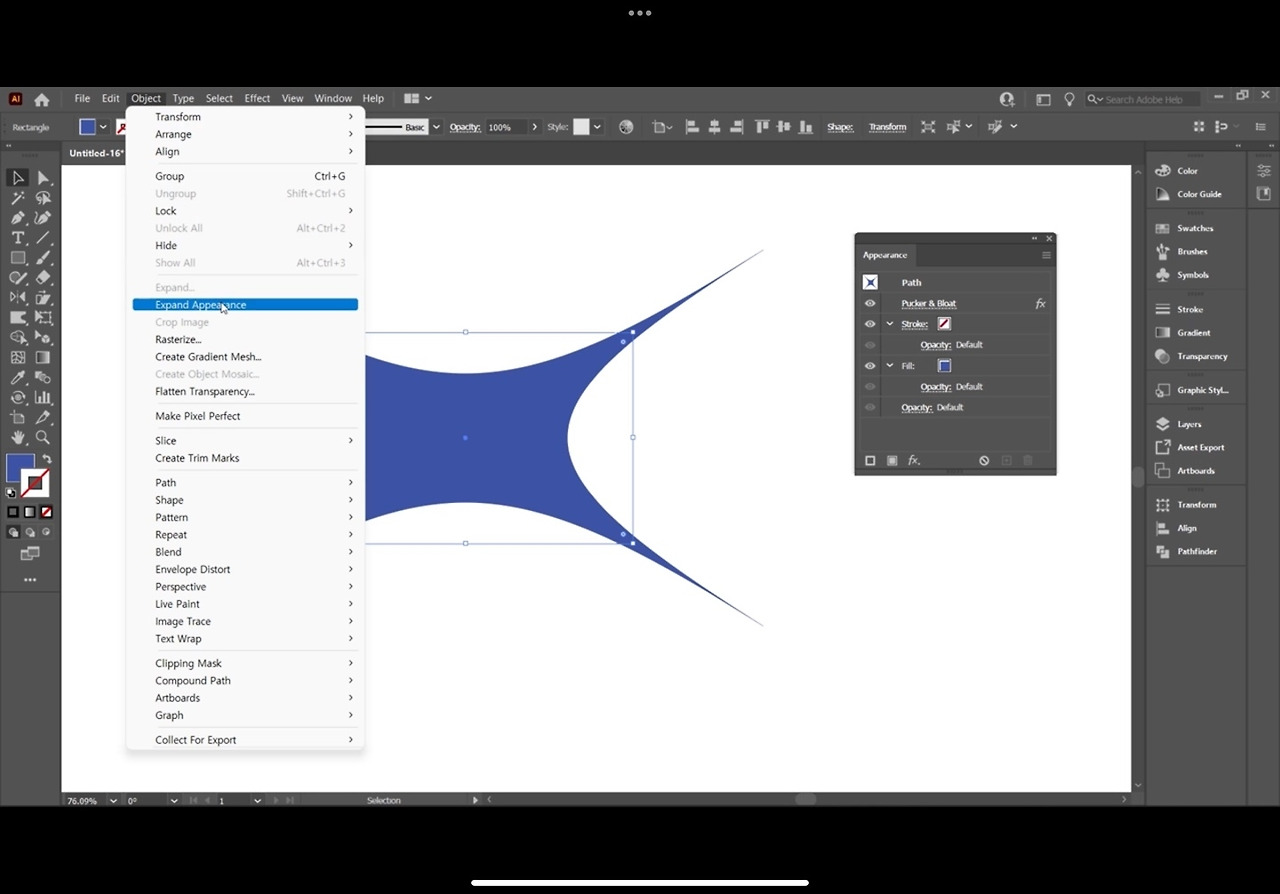Open Appearance panel menu

pos(1046,255)
